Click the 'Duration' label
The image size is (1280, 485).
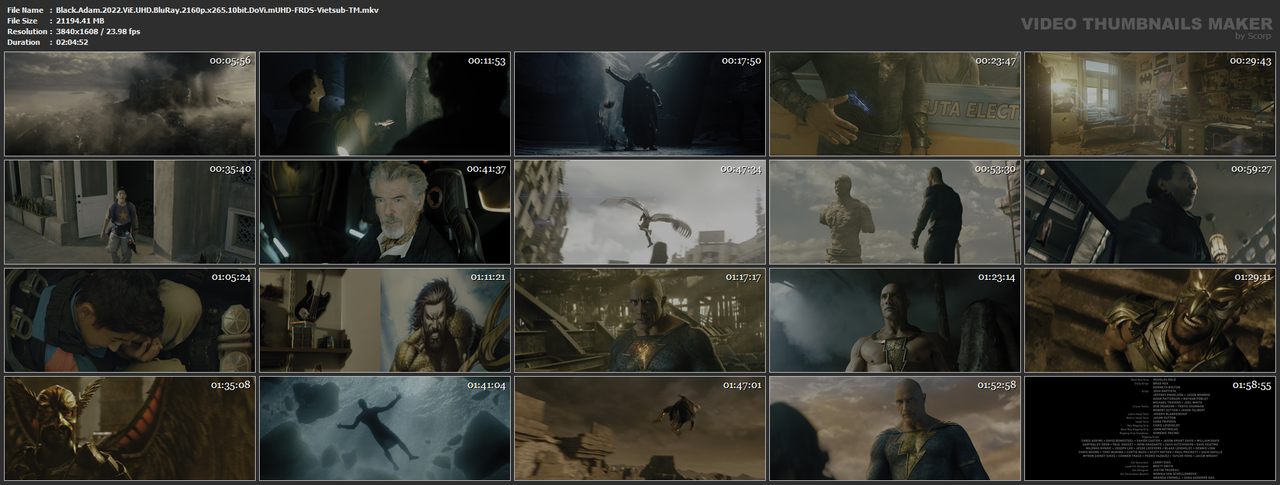click(23, 42)
